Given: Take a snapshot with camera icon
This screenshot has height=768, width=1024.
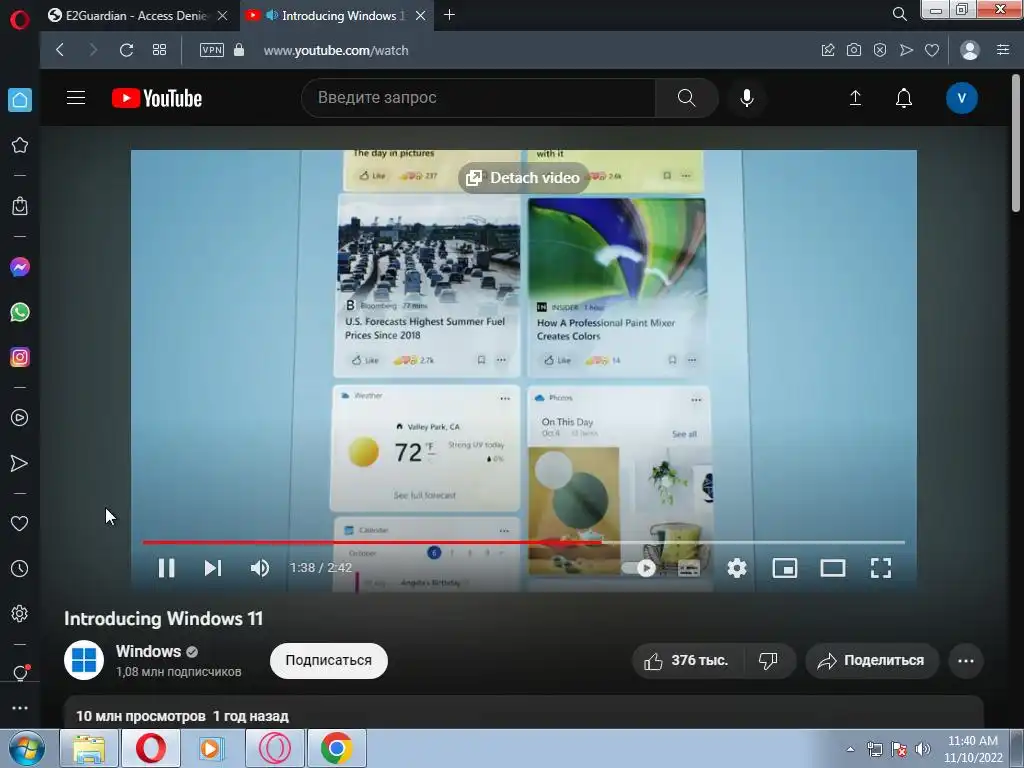Looking at the screenshot, I should click(854, 50).
